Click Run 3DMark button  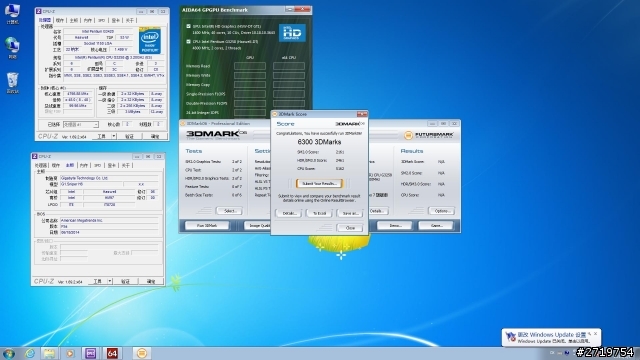[x=207, y=225]
